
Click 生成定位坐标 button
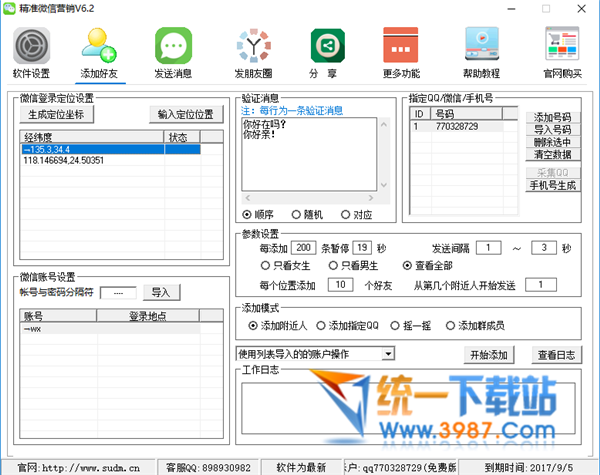[56, 114]
